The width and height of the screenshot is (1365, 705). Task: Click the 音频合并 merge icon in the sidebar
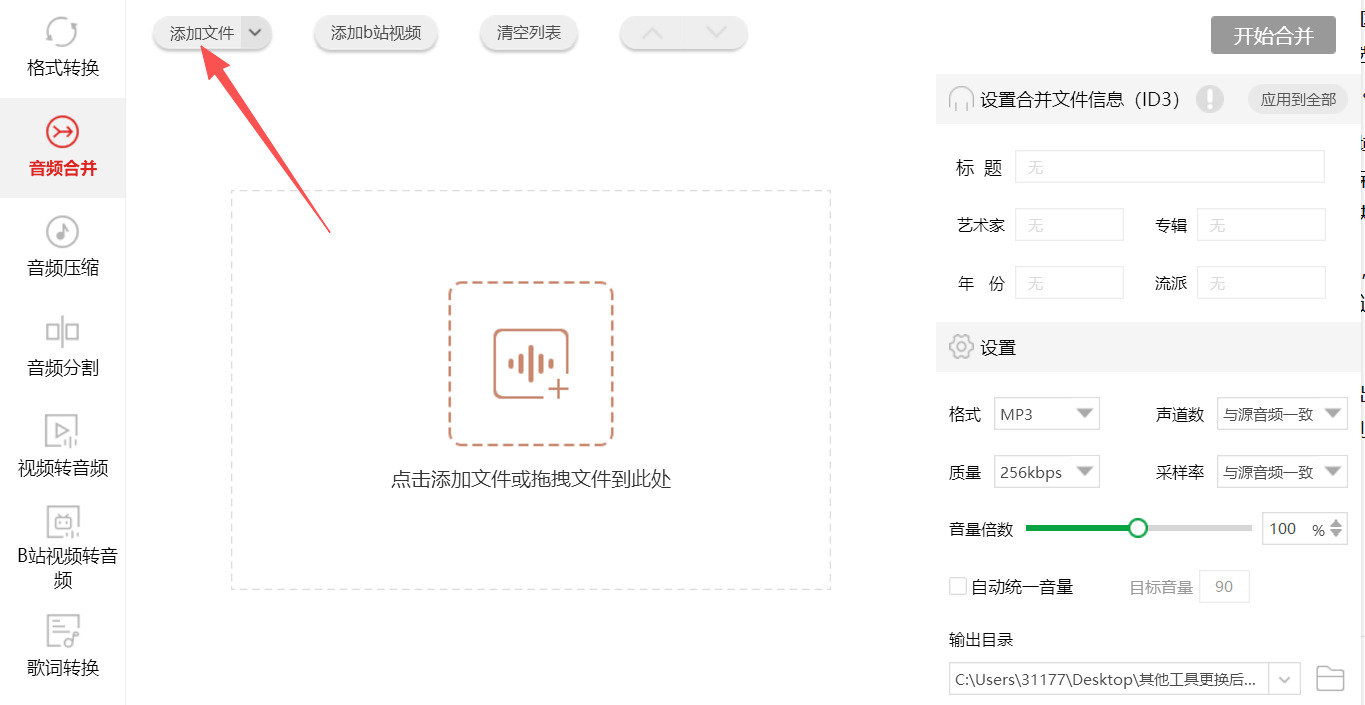pos(62,132)
